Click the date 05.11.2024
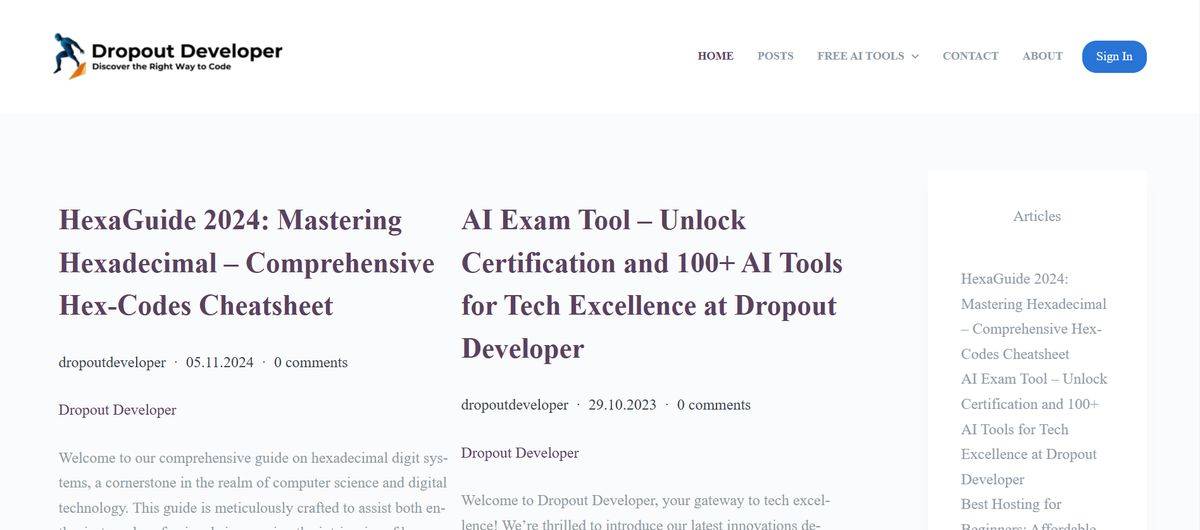This screenshot has width=1200, height=530. 220,362
